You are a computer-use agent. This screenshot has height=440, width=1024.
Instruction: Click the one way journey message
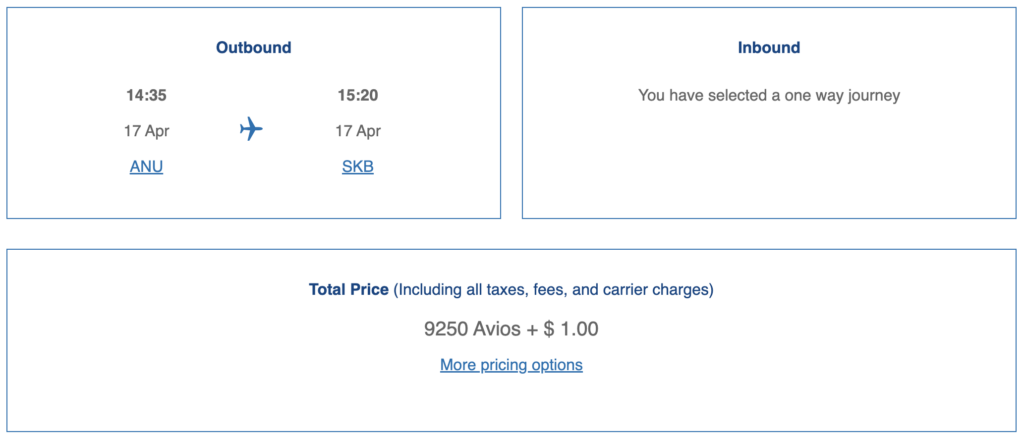coord(769,96)
